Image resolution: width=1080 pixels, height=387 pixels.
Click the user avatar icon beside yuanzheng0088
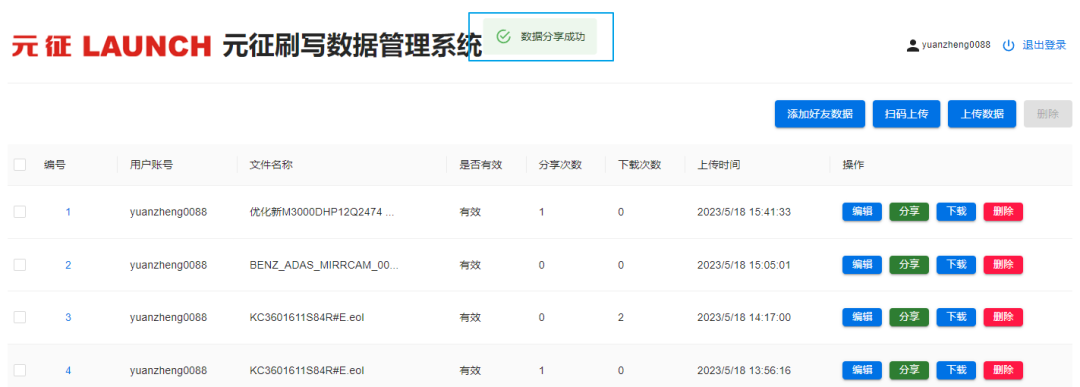[913, 45]
